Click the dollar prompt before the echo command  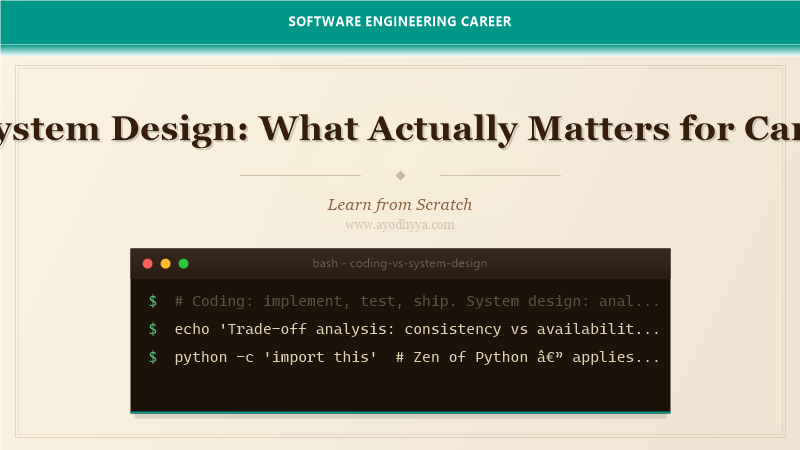[153, 329]
